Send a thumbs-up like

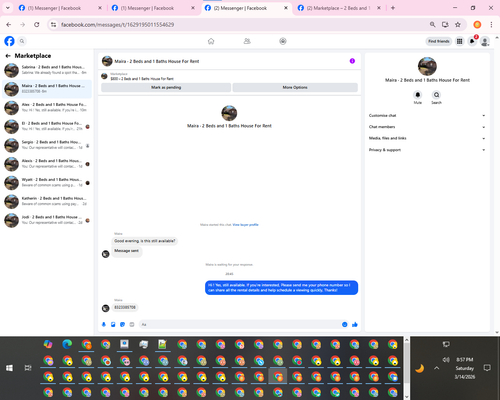pos(355,324)
